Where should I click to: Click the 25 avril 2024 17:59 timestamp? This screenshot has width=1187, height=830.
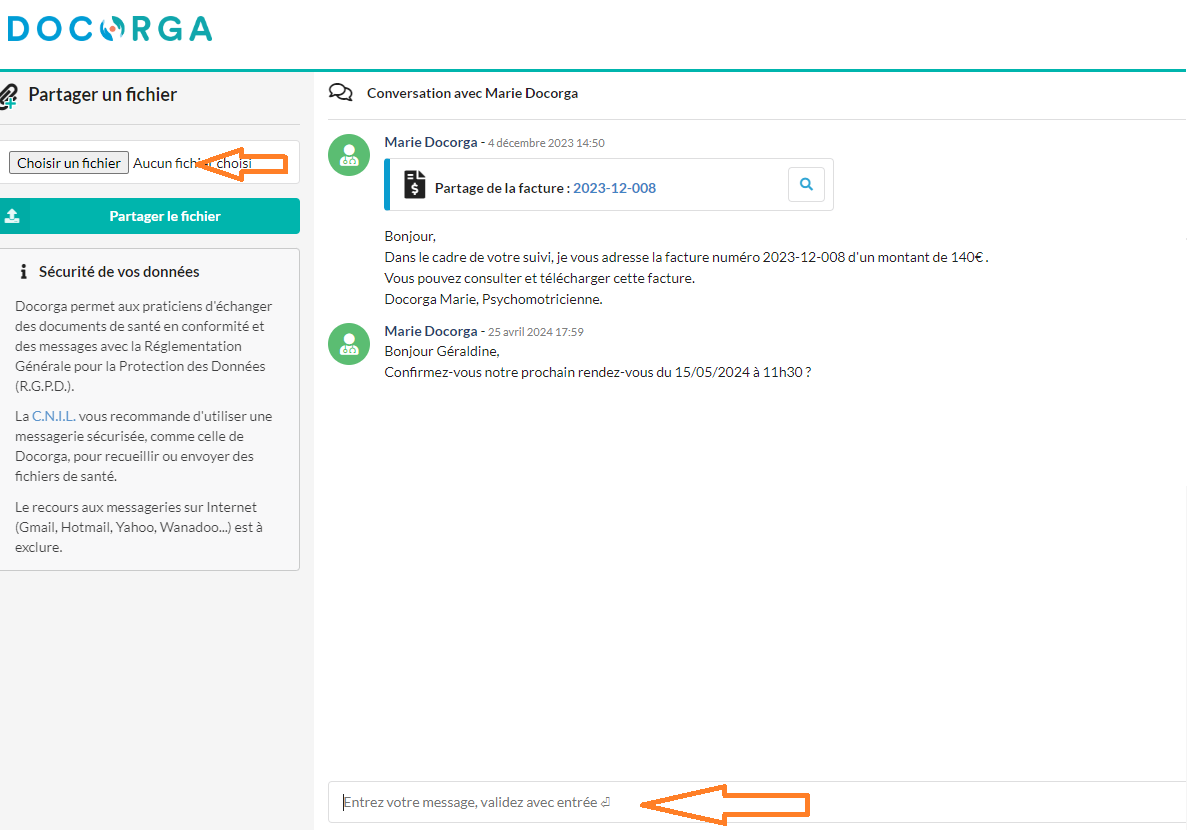coord(535,332)
